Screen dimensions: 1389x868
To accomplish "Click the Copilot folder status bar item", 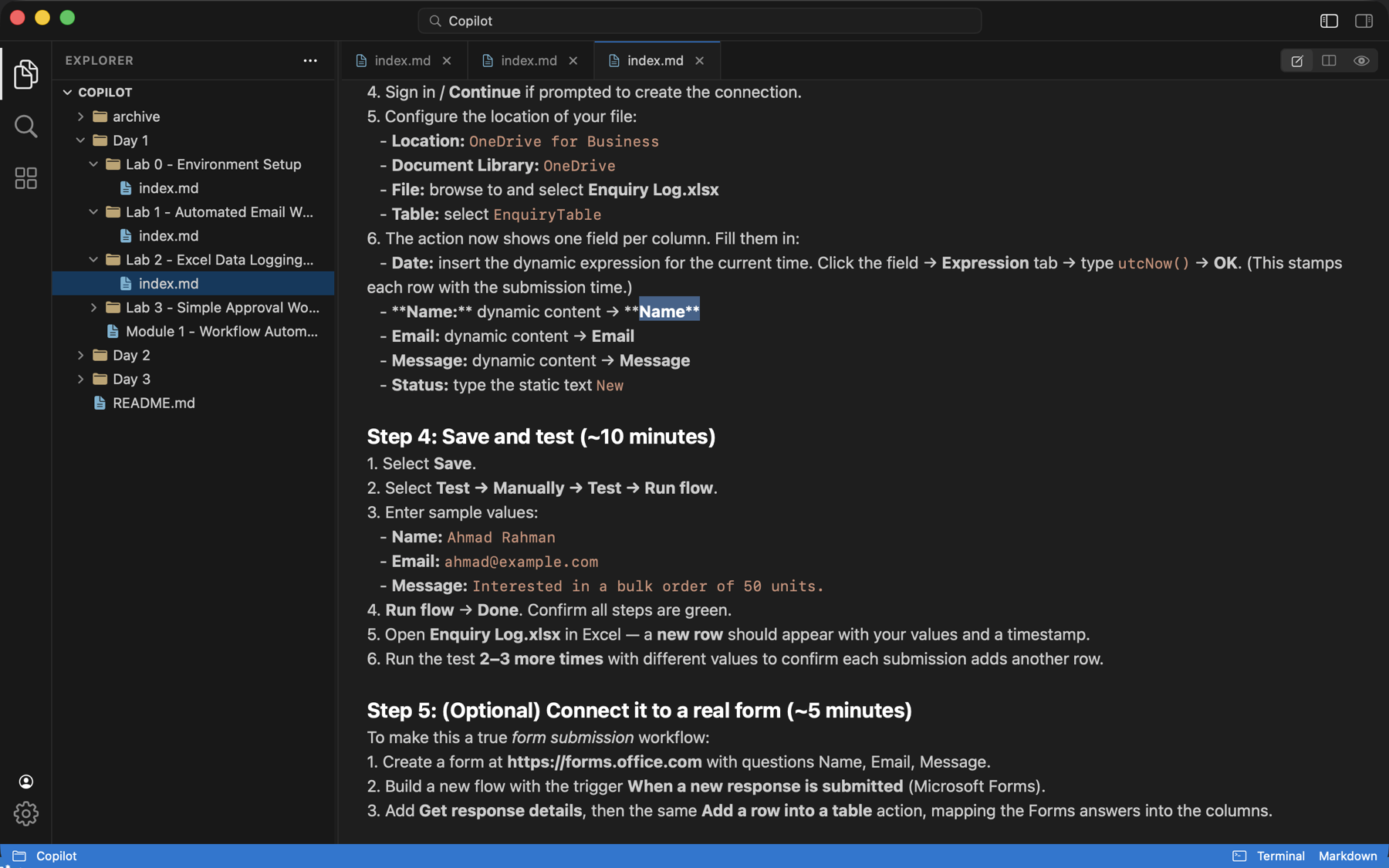I will 45,856.
